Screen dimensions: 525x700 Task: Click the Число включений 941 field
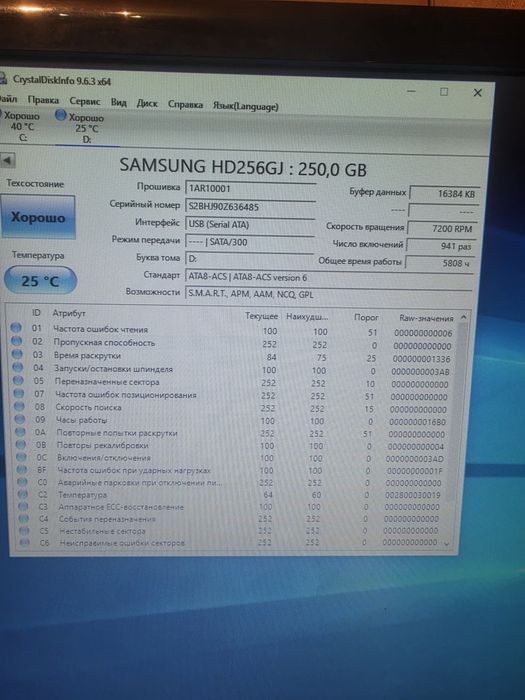pos(441,246)
